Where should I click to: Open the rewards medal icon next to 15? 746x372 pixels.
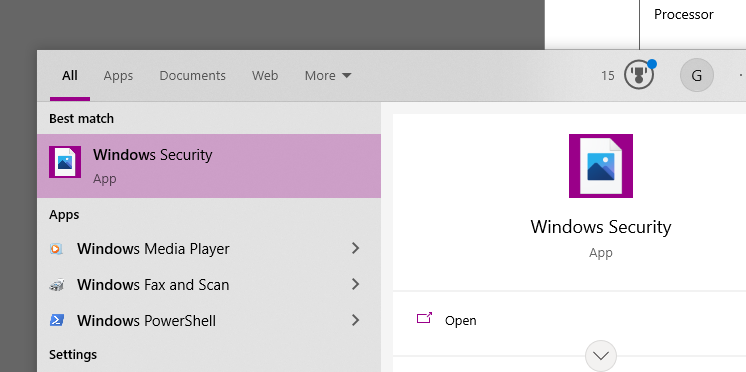pos(639,75)
